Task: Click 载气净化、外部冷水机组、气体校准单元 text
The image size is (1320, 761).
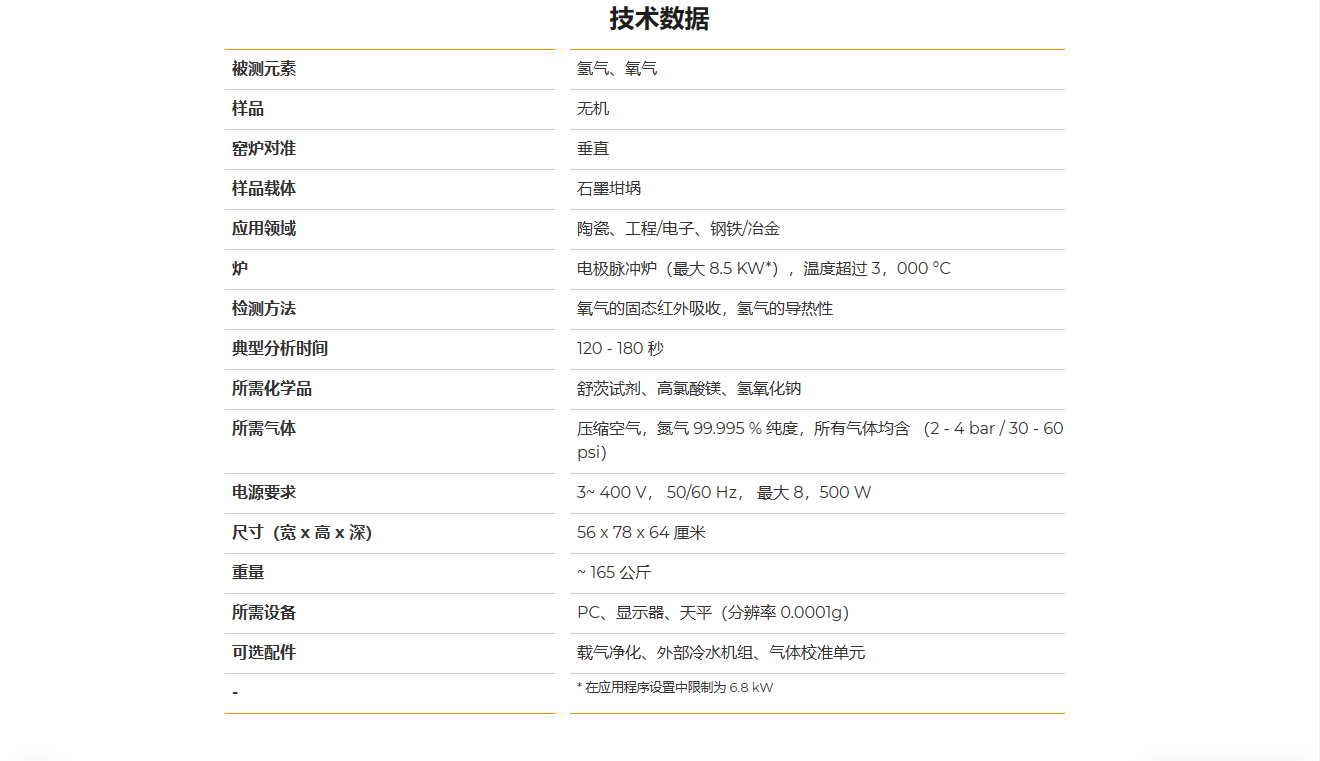Action: click(x=721, y=653)
